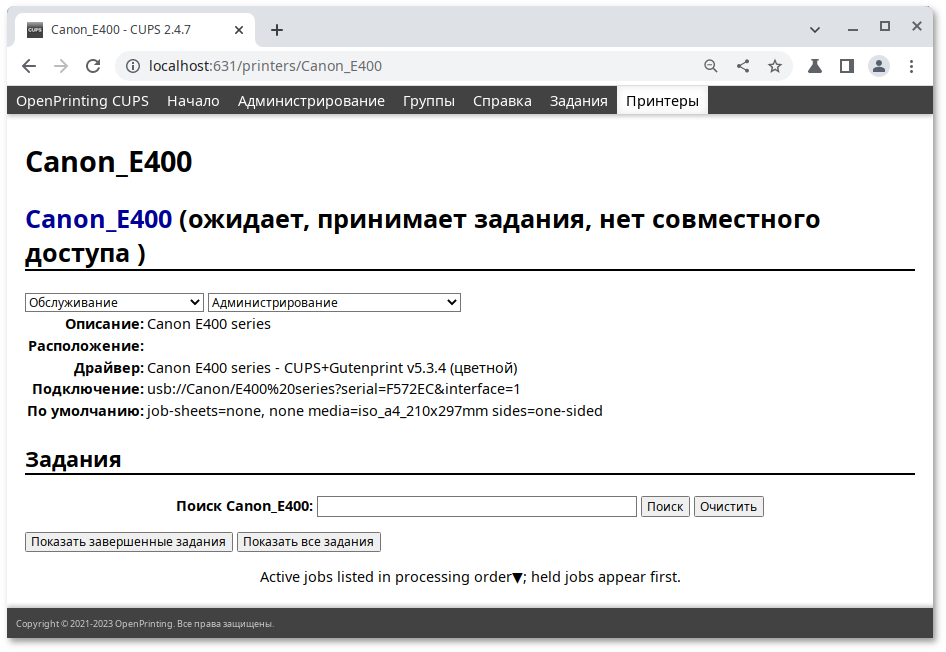The image size is (946, 652).
Task: Open the browser profile icon
Action: [x=879, y=65]
